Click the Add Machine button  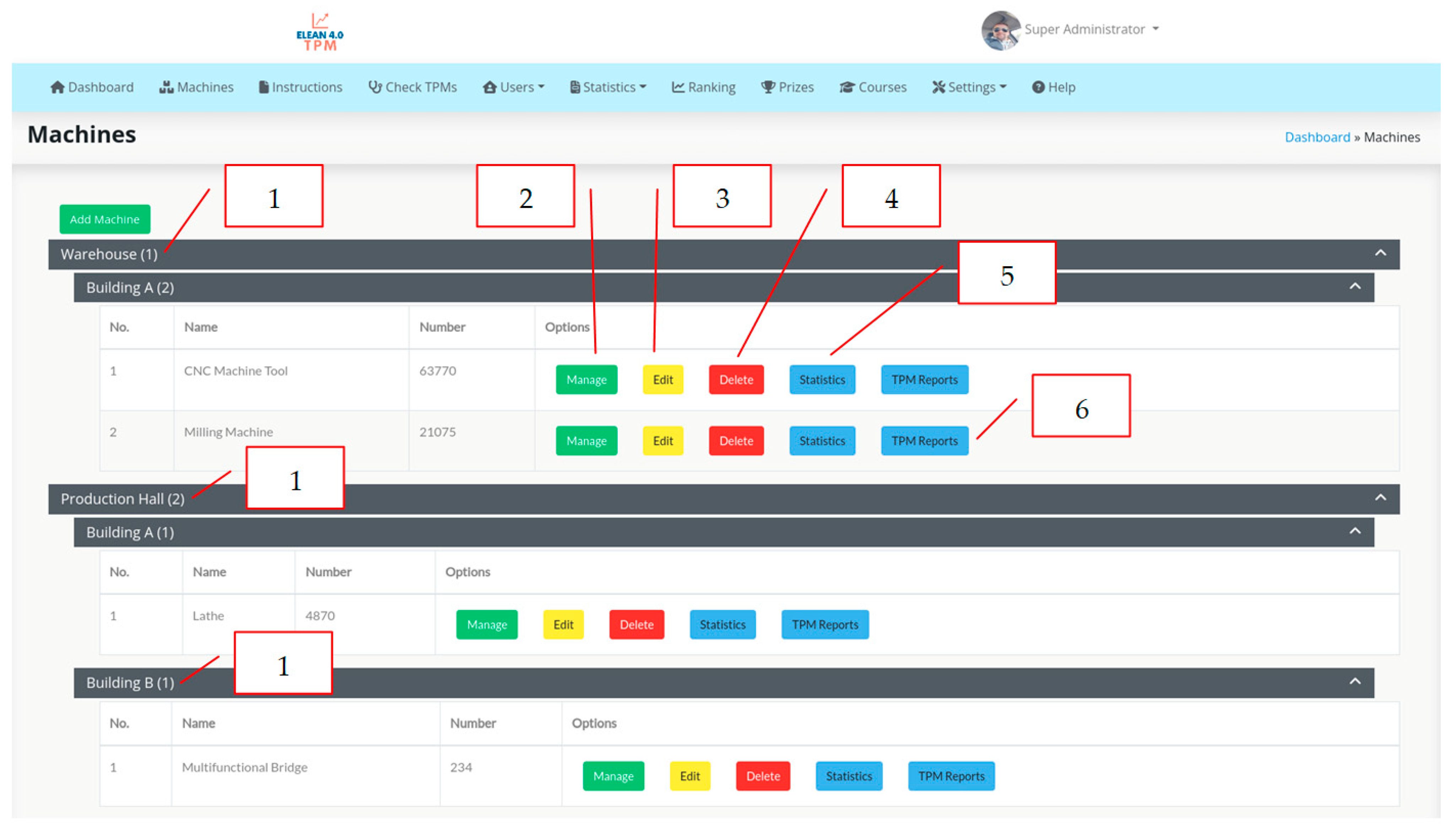point(105,219)
